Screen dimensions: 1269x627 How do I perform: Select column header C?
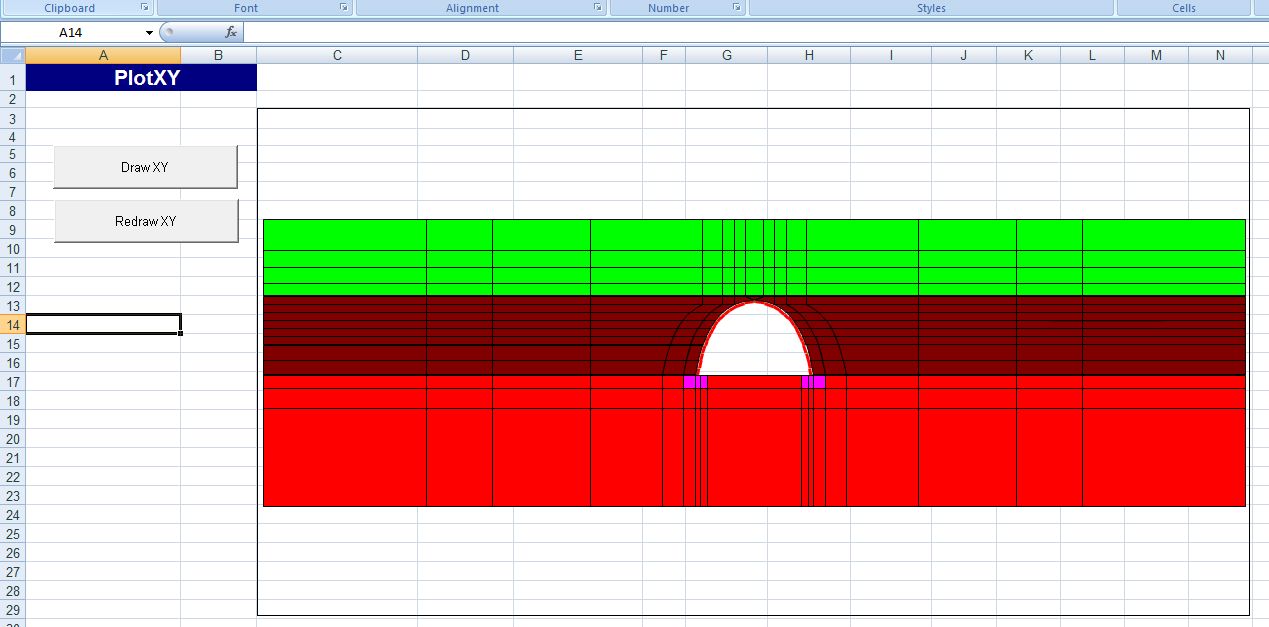pos(337,55)
